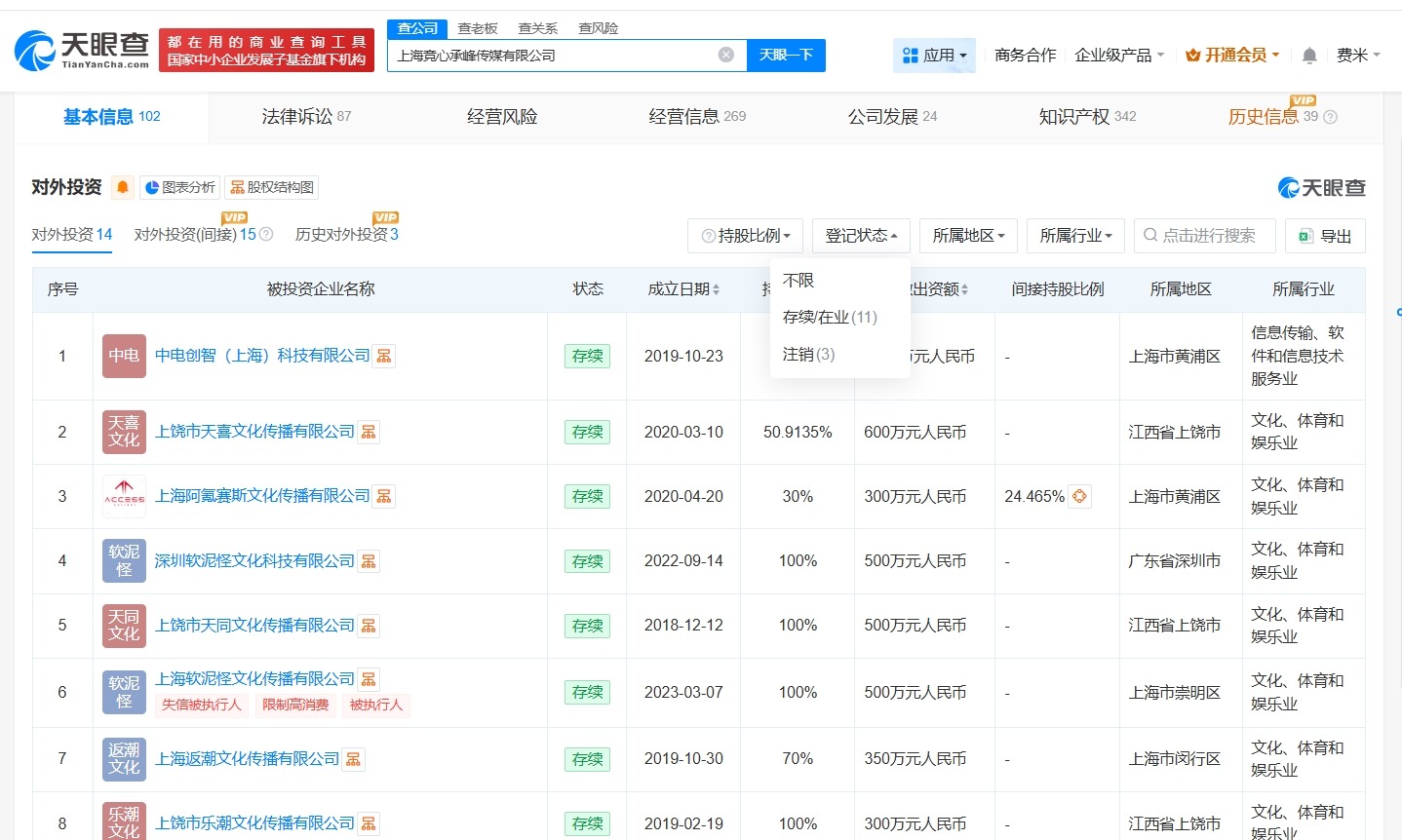Click the indirect shareholding detail icon beside 24.465%
The width and height of the screenshot is (1402, 840).
pyautogui.click(x=1079, y=496)
